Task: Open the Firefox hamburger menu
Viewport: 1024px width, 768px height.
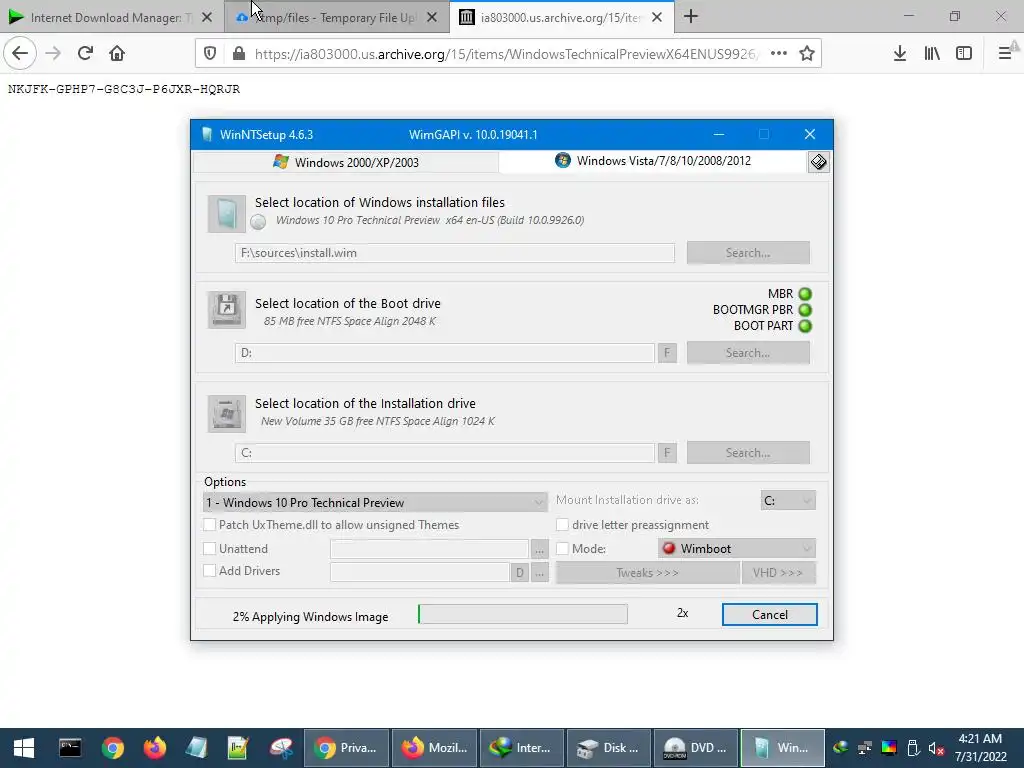Action: 1005,54
